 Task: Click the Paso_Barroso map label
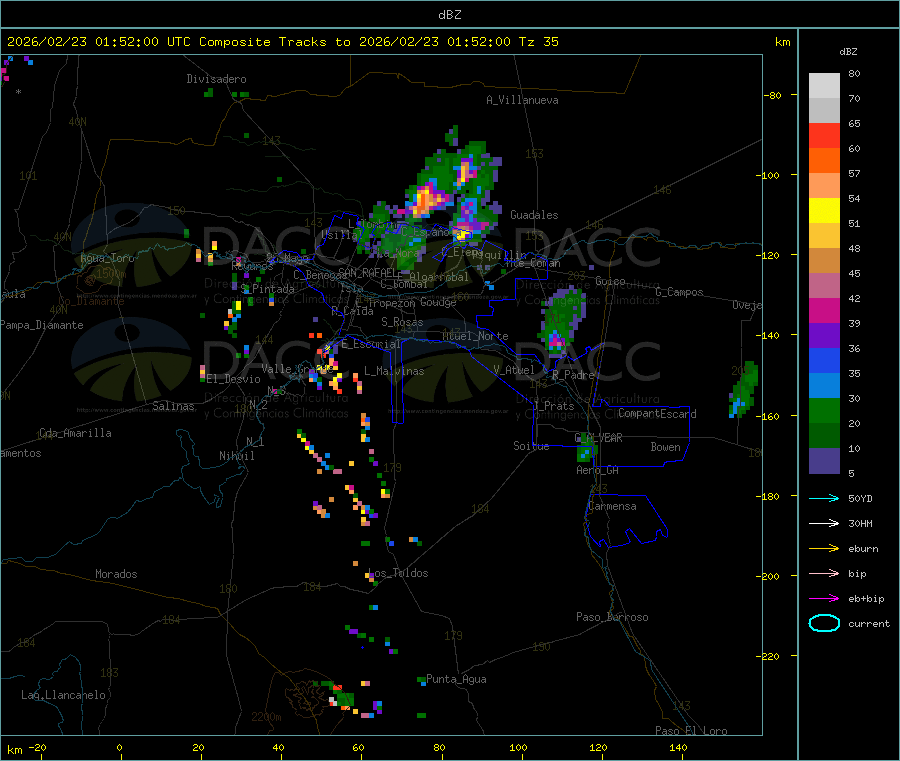point(612,617)
